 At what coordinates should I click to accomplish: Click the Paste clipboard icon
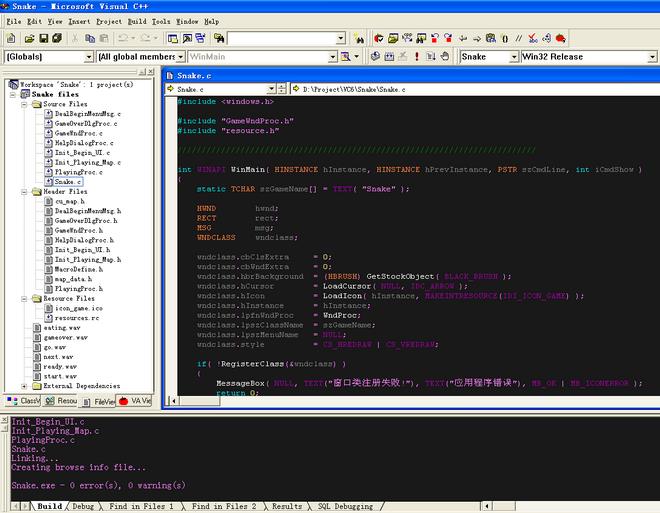click(x=104, y=38)
